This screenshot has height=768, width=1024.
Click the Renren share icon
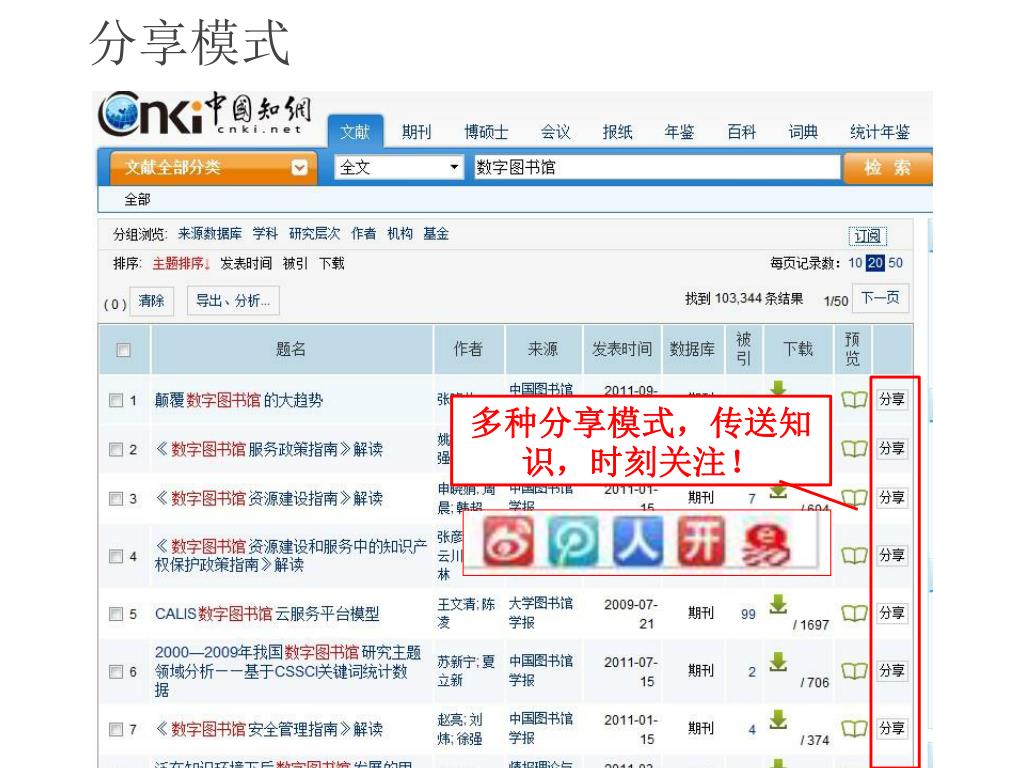[637, 541]
